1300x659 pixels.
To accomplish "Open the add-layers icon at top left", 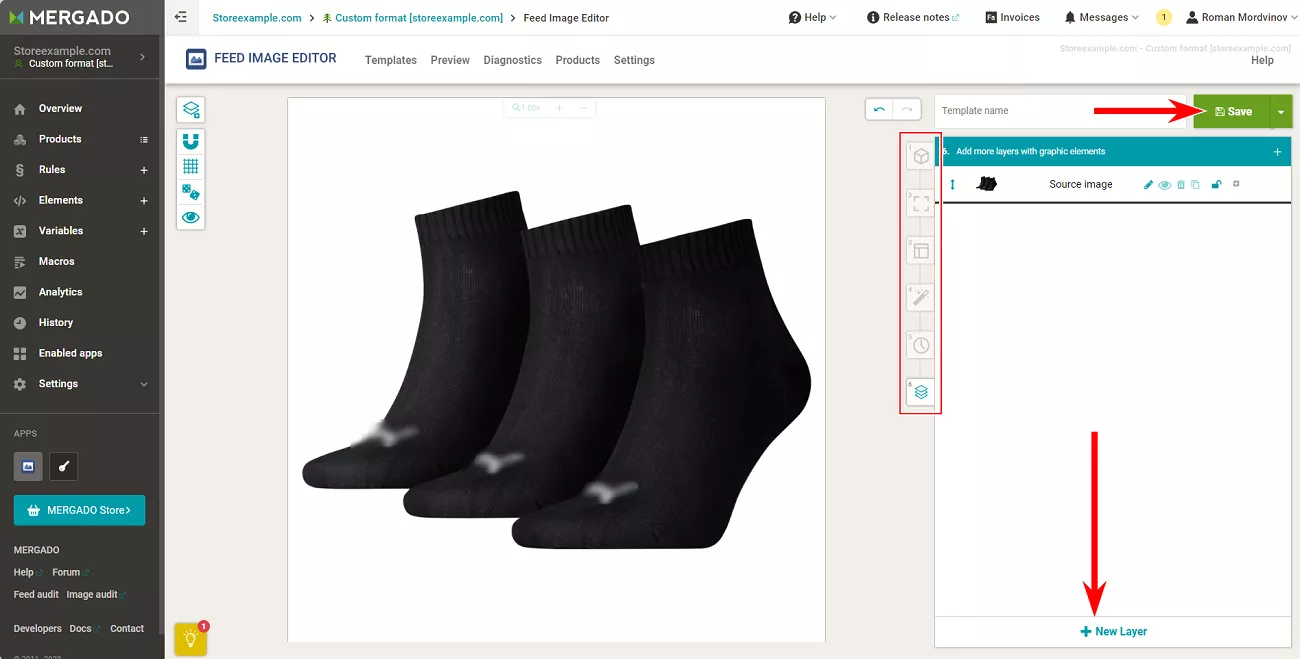I will click(191, 110).
